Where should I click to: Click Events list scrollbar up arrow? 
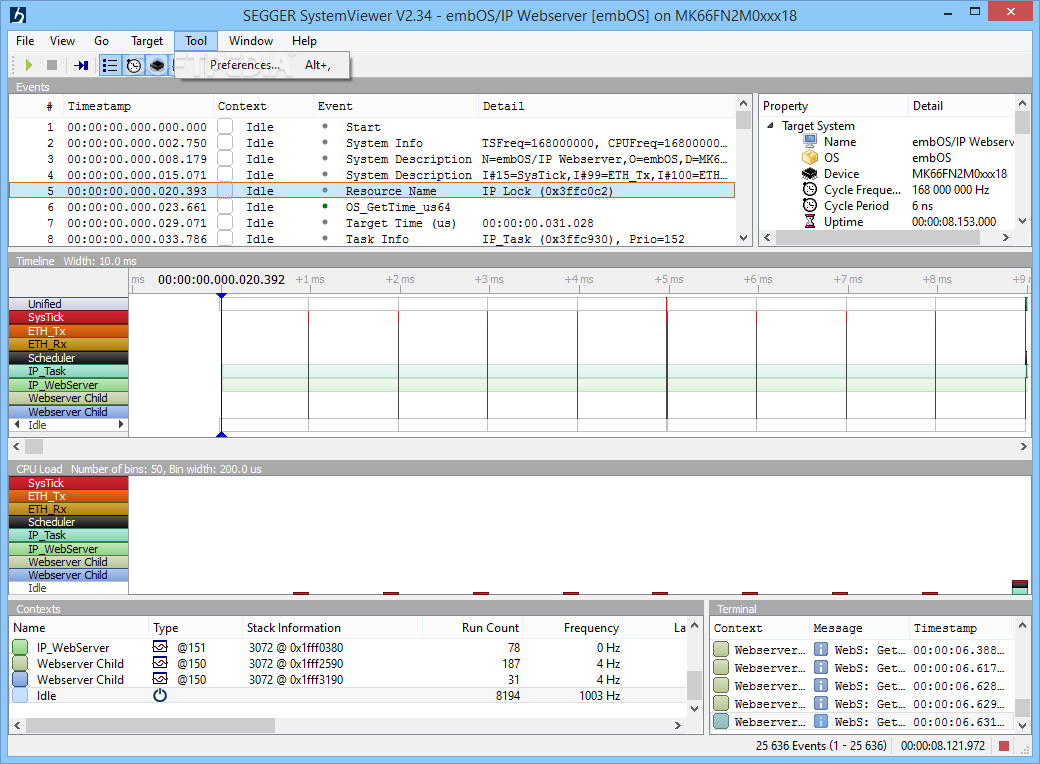743,103
